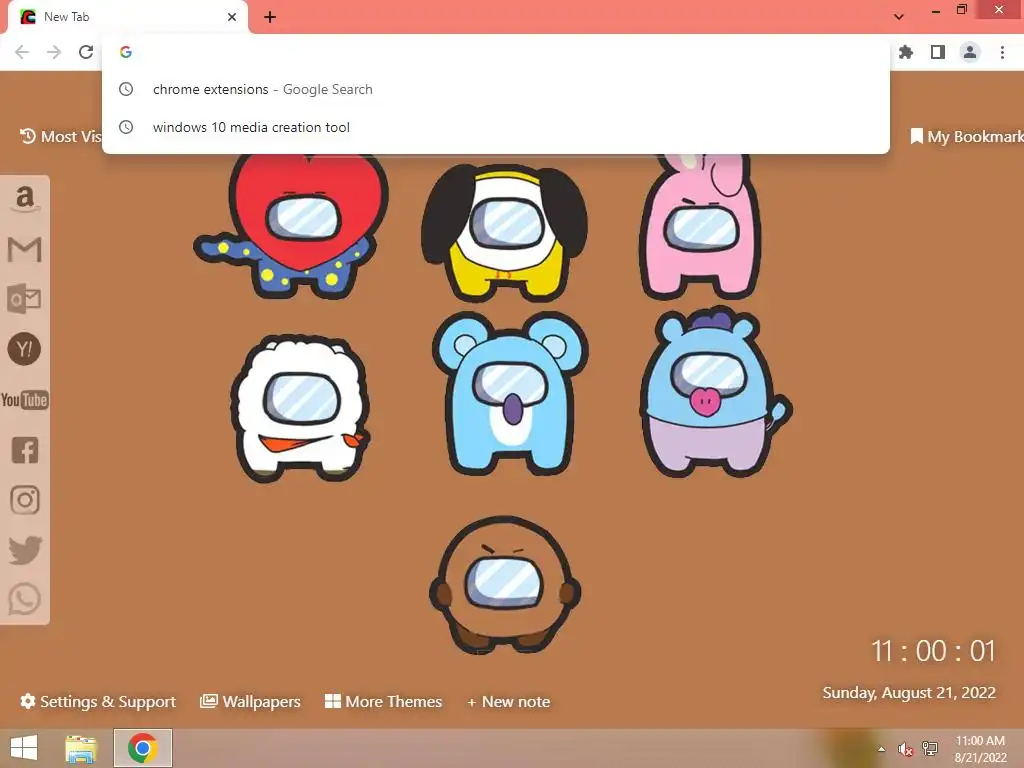This screenshot has height=768, width=1024.
Task: Expand the tab search dropdown arrow
Action: point(899,17)
